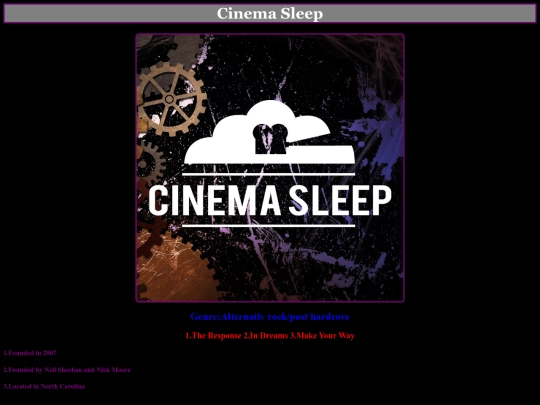
Task: Click the Cinema Sleep page heading banner
Action: [x=270, y=13]
